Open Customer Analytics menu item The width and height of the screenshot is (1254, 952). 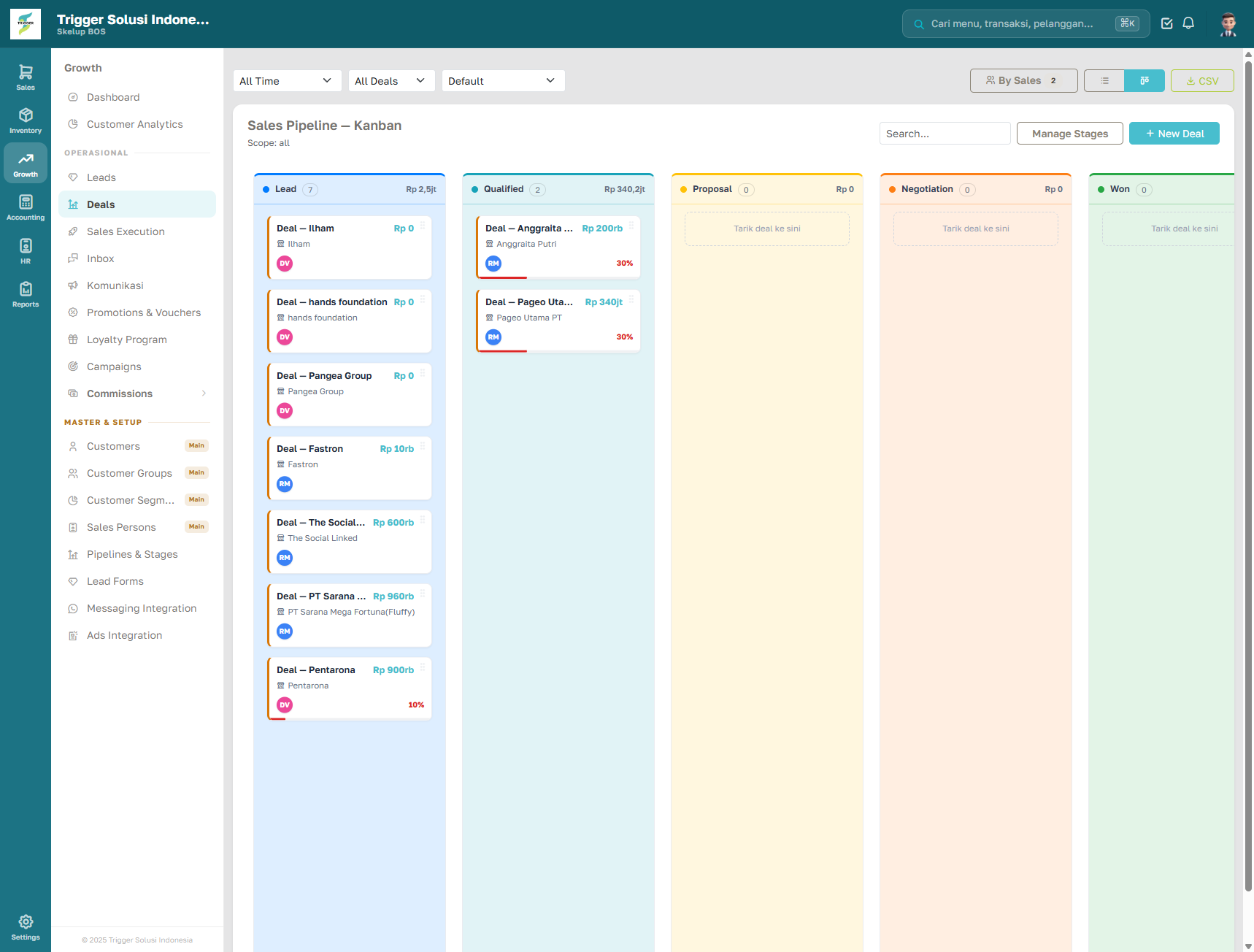(137, 124)
